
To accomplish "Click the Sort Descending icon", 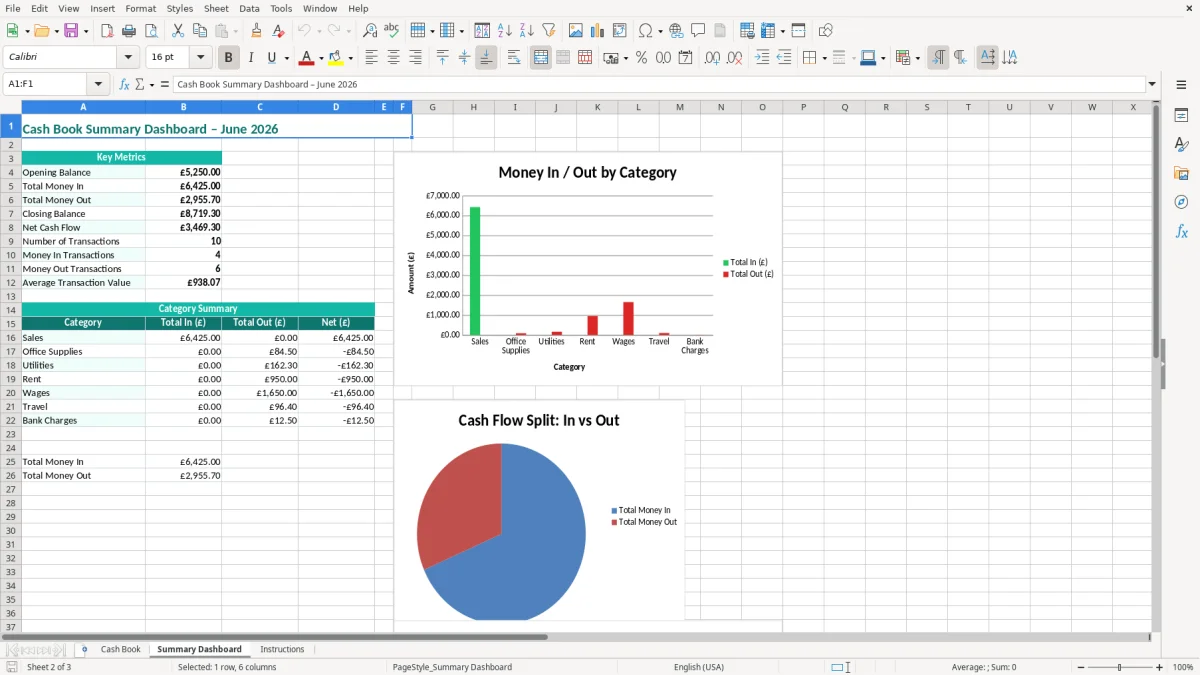I will coord(526,31).
